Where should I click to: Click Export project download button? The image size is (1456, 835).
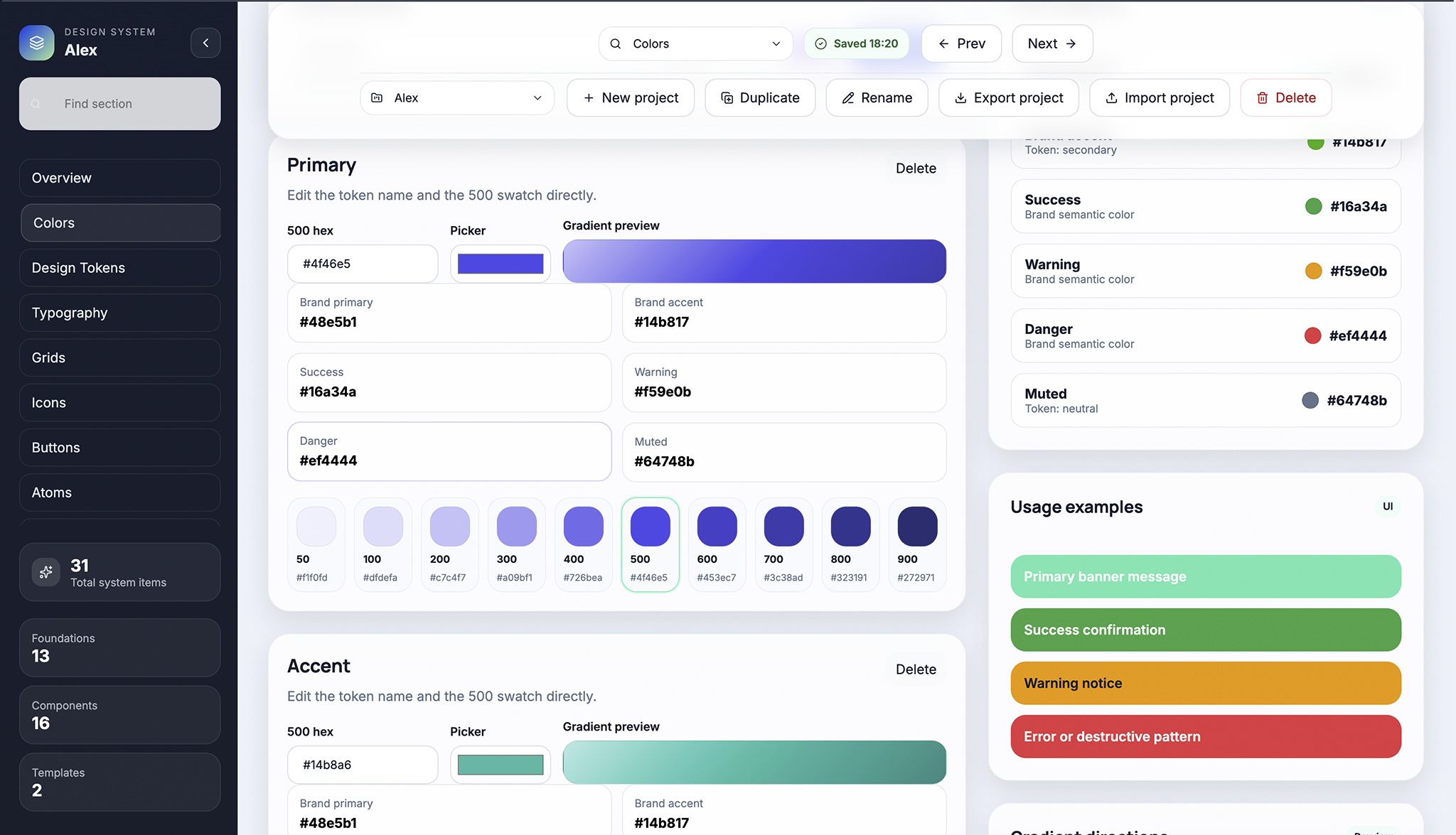pos(1008,97)
